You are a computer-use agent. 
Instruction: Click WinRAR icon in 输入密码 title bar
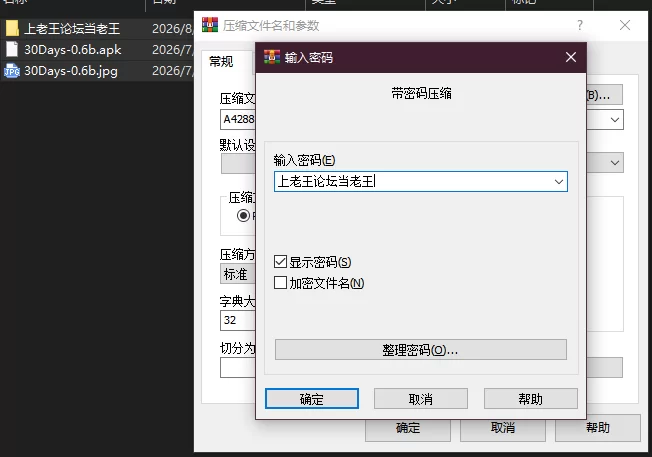click(x=272, y=57)
